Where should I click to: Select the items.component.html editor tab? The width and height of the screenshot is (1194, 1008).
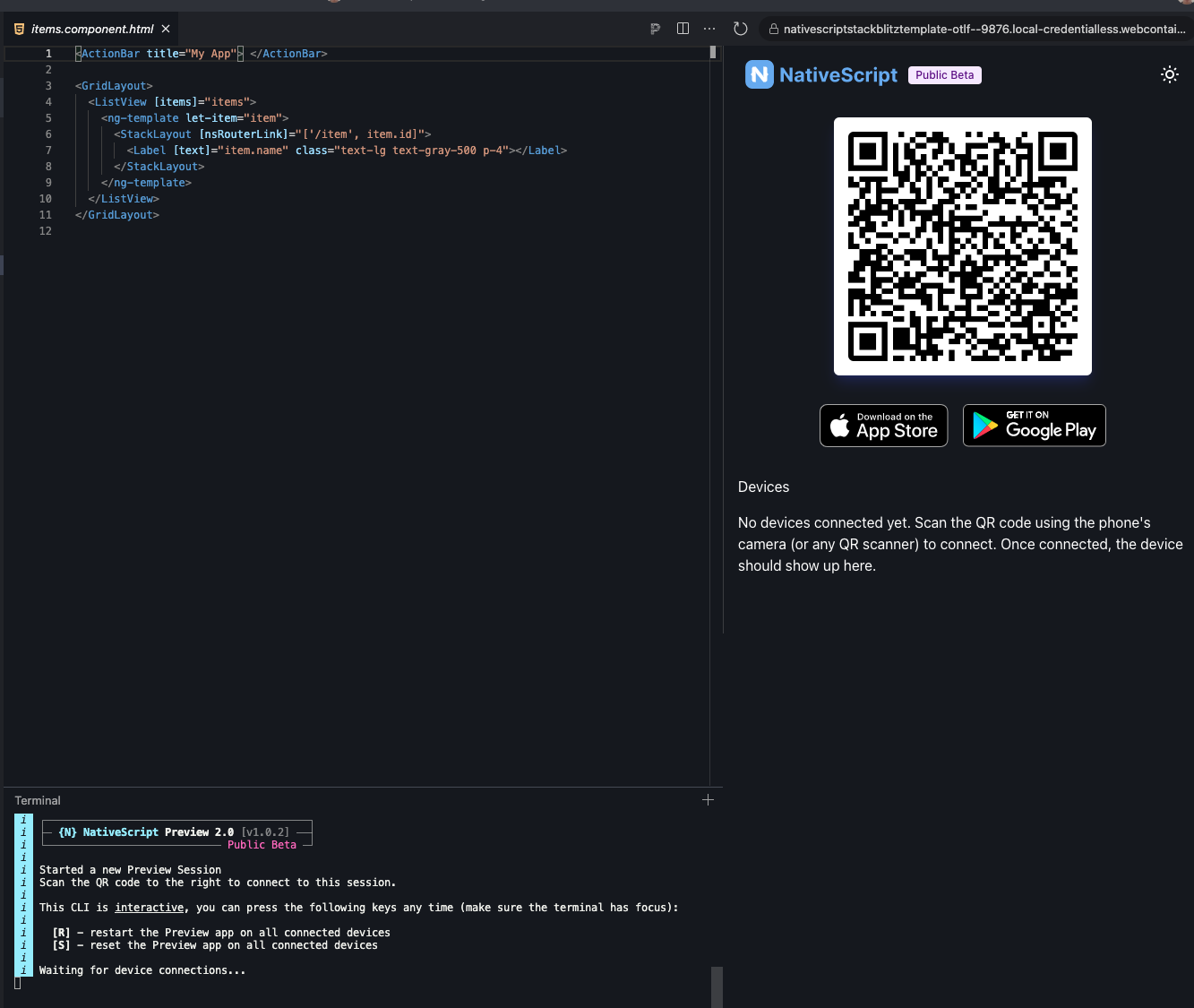(x=92, y=29)
